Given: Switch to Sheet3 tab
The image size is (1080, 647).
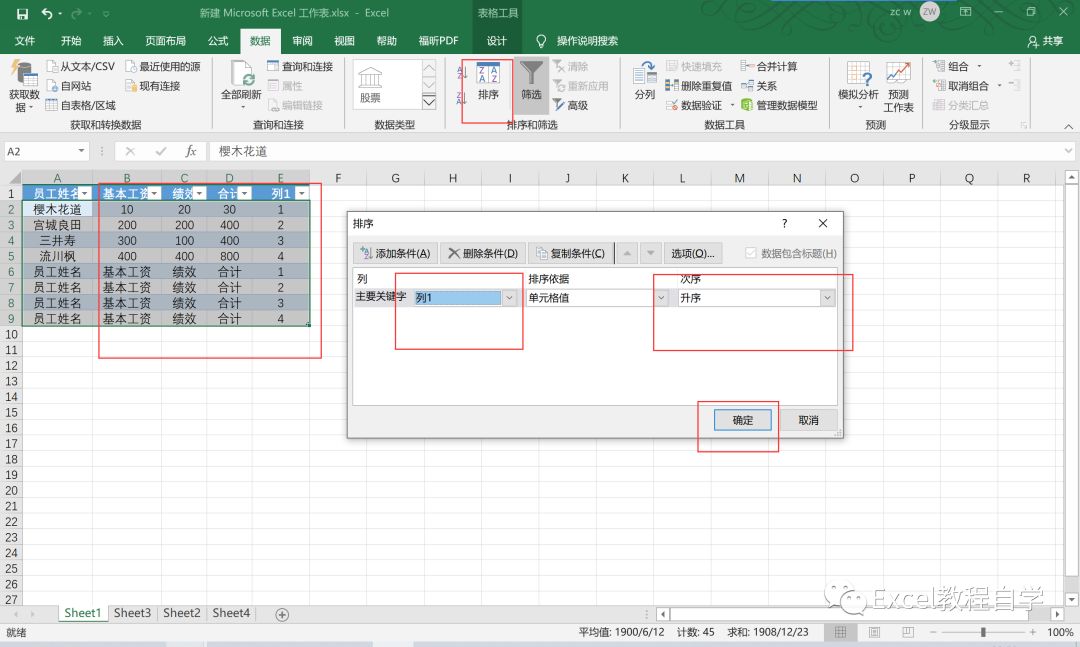Looking at the screenshot, I should (132, 613).
